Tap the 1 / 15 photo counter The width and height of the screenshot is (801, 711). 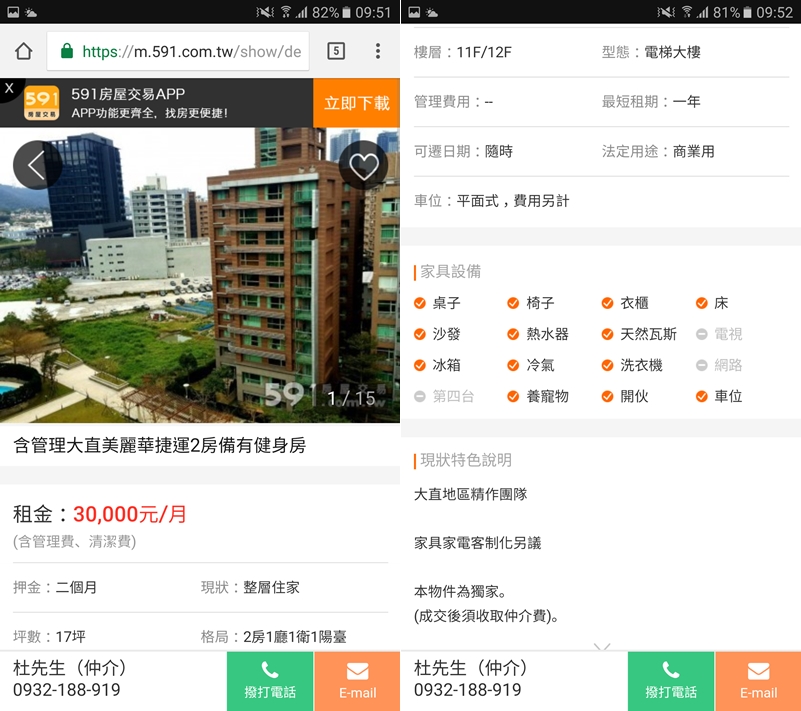point(351,398)
